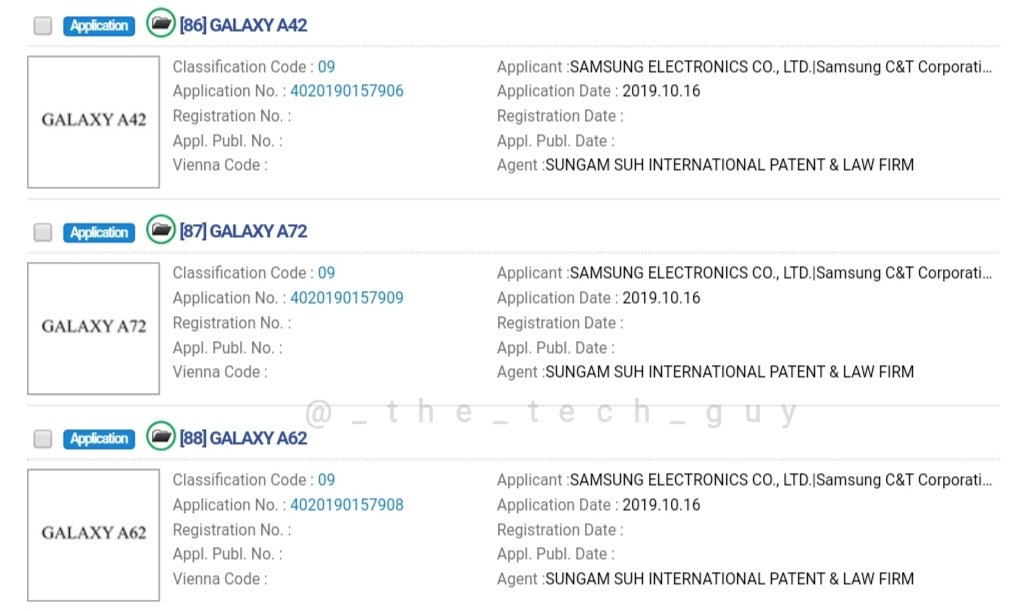
Task: Click Application badge next to Galaxy A62
Action: pos(99,439)
